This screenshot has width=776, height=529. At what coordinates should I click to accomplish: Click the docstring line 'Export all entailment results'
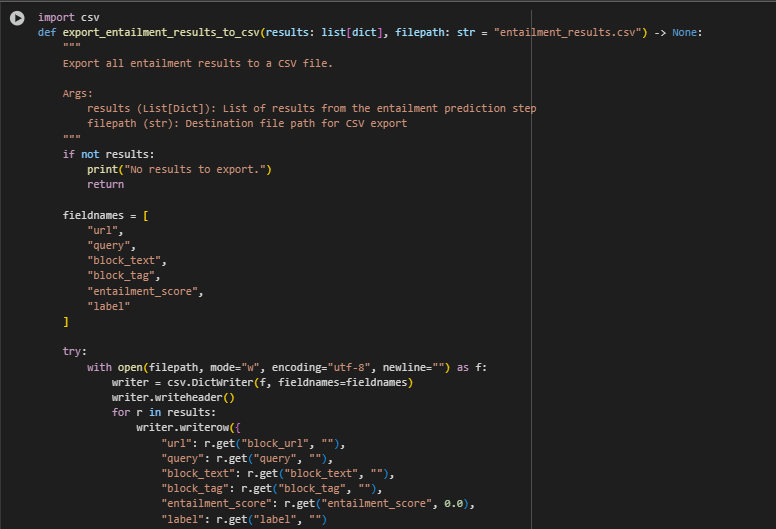click(x=197, y=63)
